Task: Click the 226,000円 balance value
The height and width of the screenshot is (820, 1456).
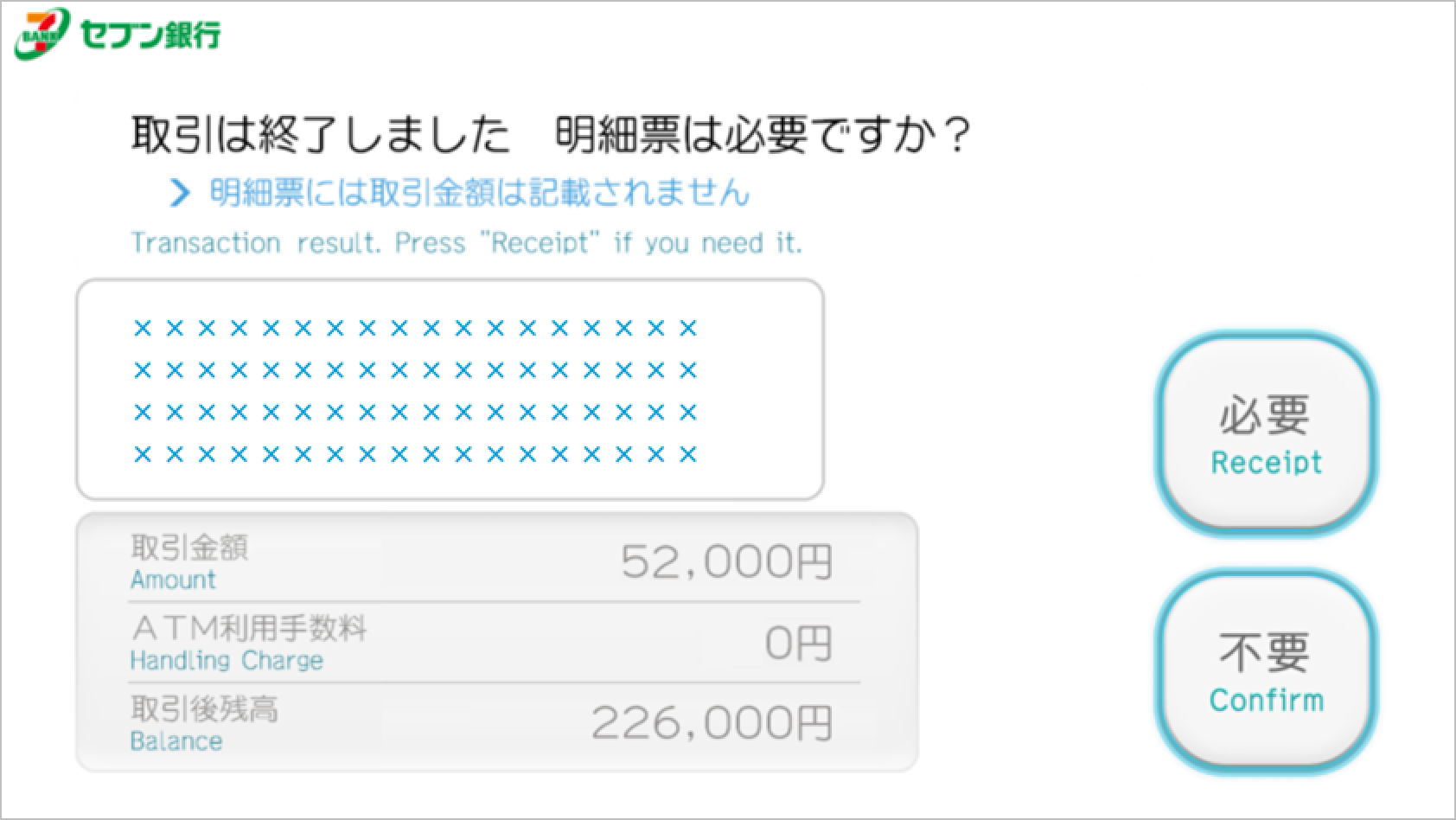Action: click(712, 724)
